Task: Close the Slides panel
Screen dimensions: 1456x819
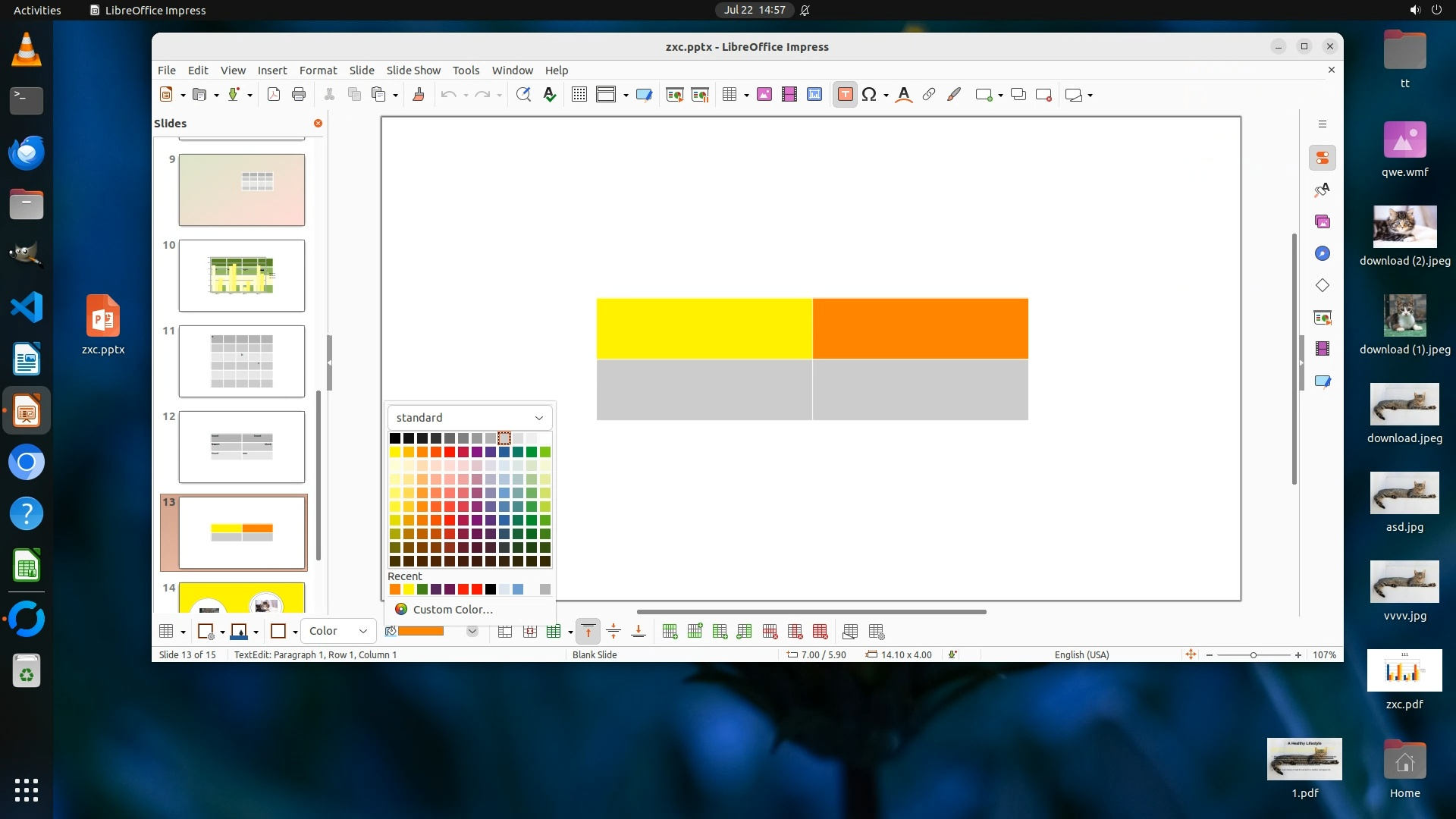Action: click(318, 123)
